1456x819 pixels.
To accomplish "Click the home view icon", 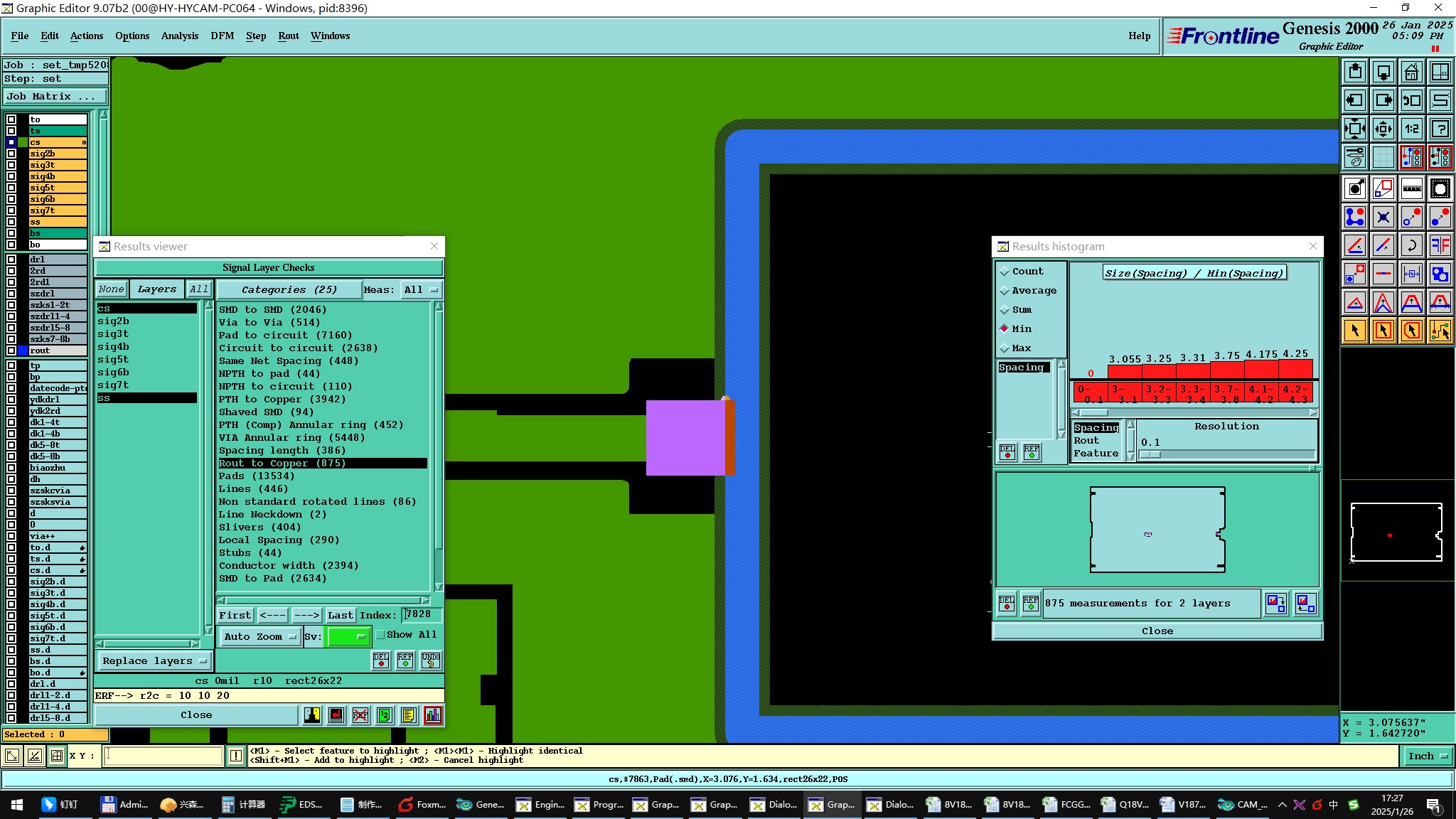I will point(1411,72).
